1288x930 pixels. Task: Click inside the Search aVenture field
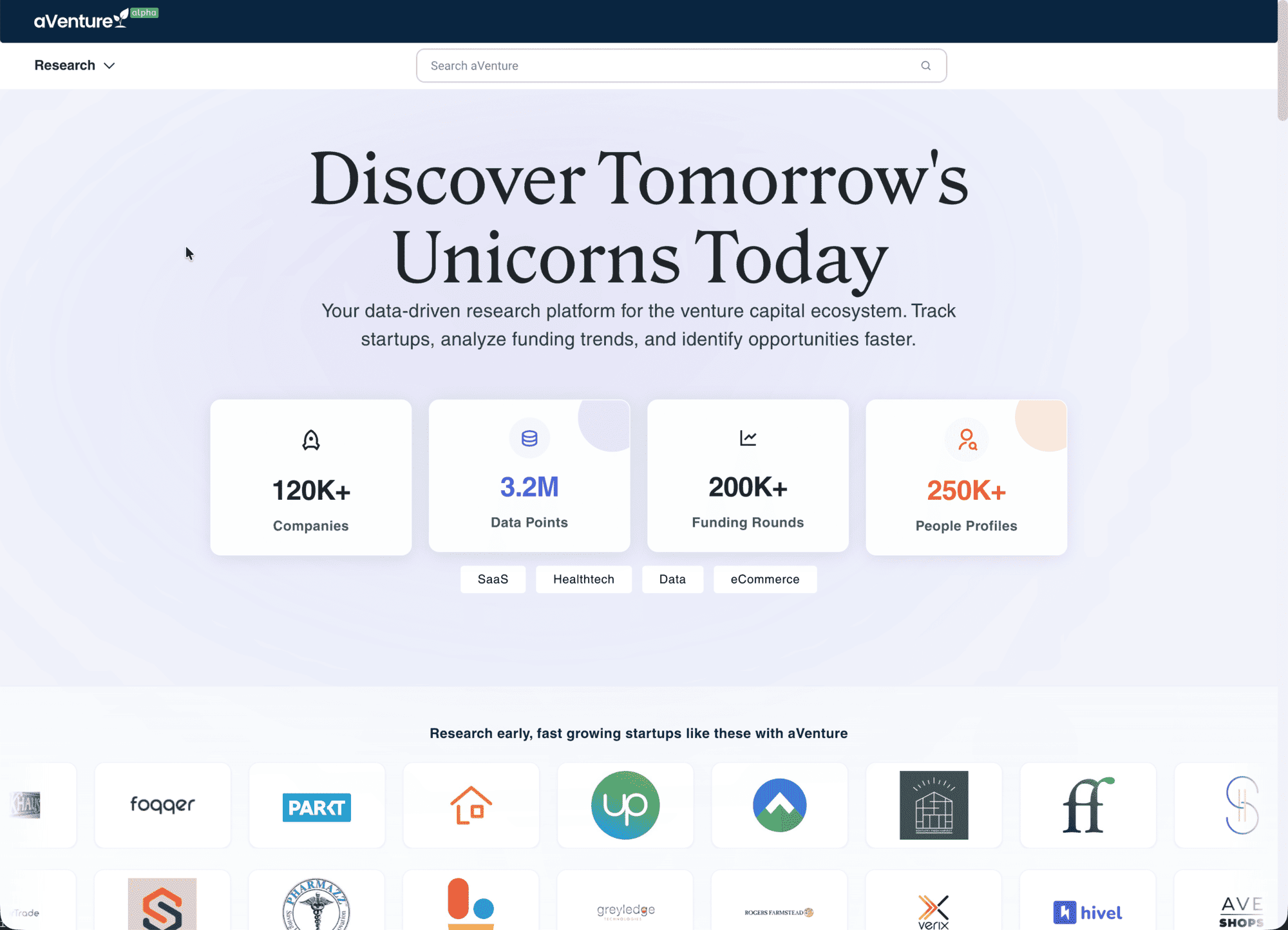644,65
